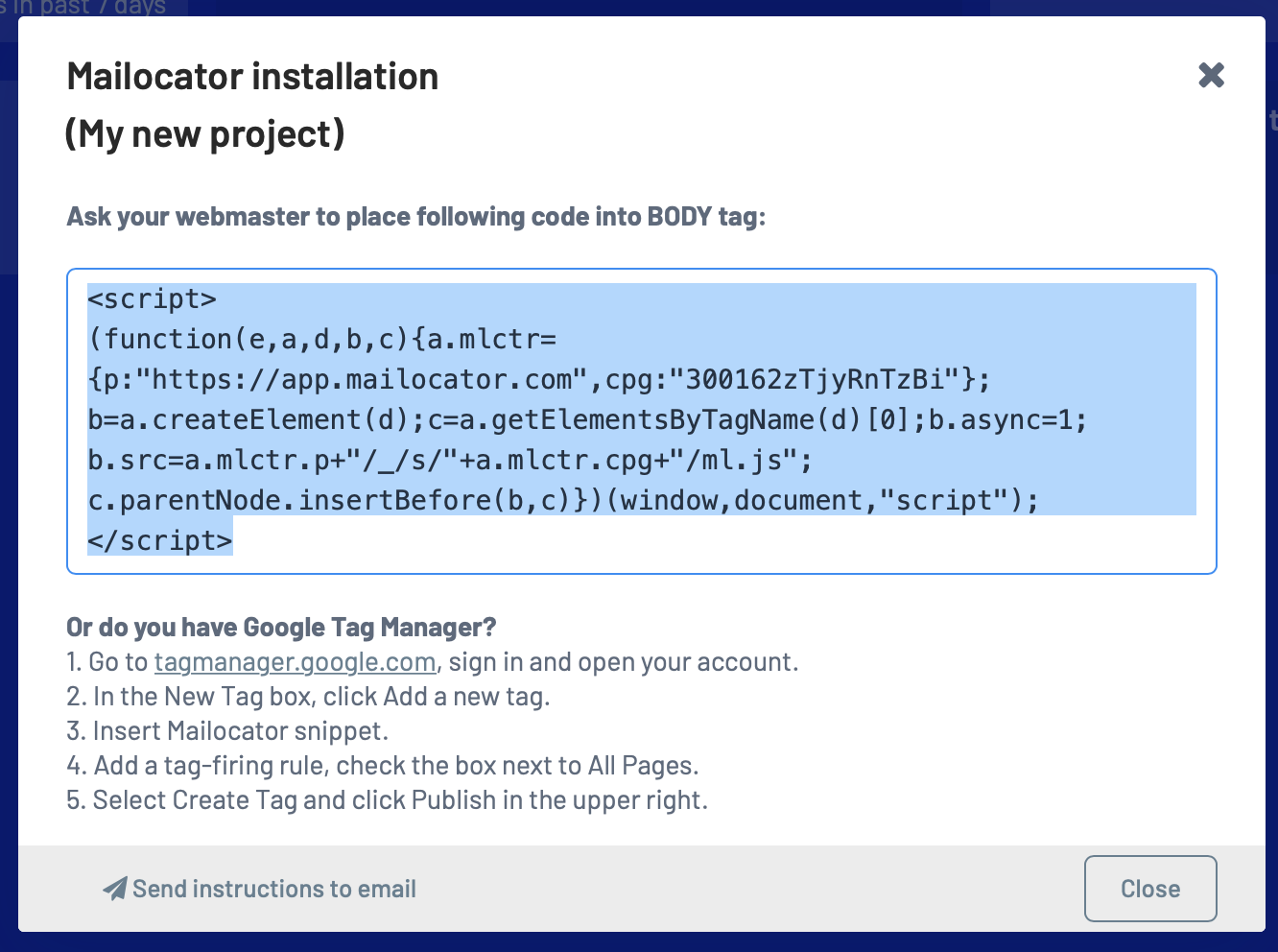Click the "Ask your webmaster" instruction heading

pos(416,217)
